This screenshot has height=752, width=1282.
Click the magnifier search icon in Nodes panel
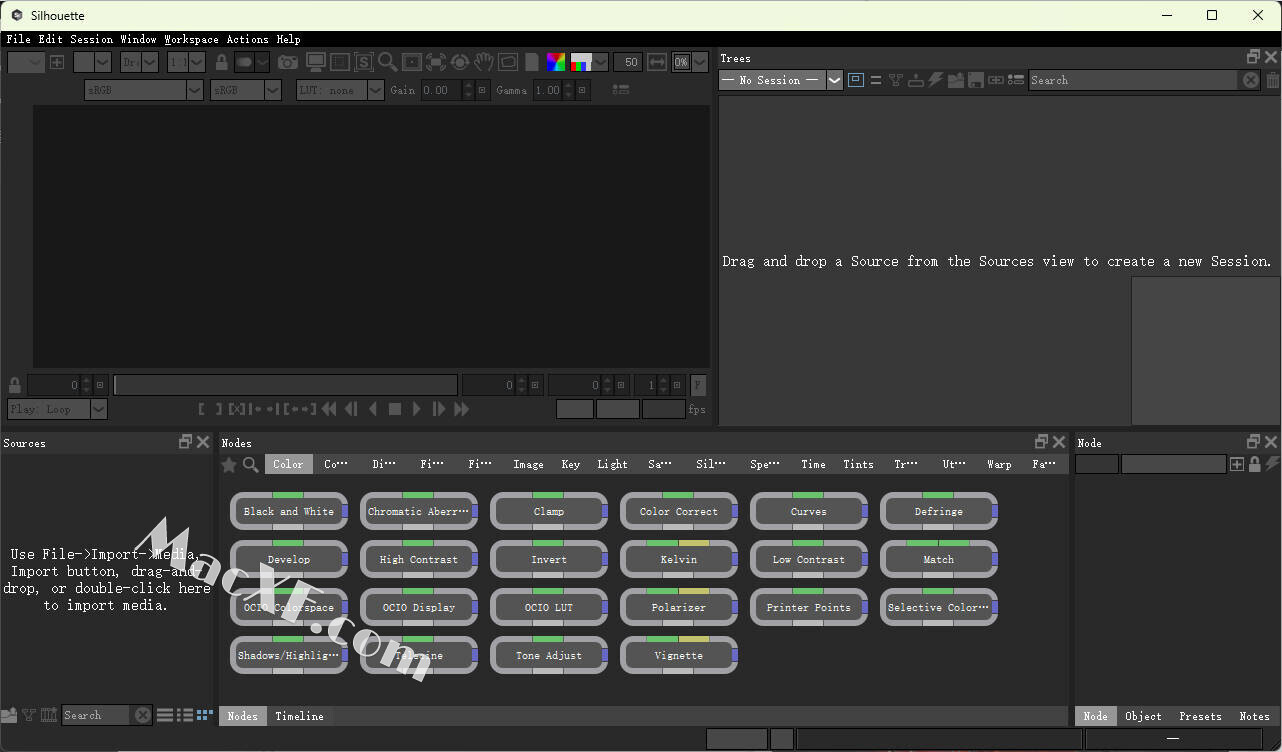pos(250,464)
